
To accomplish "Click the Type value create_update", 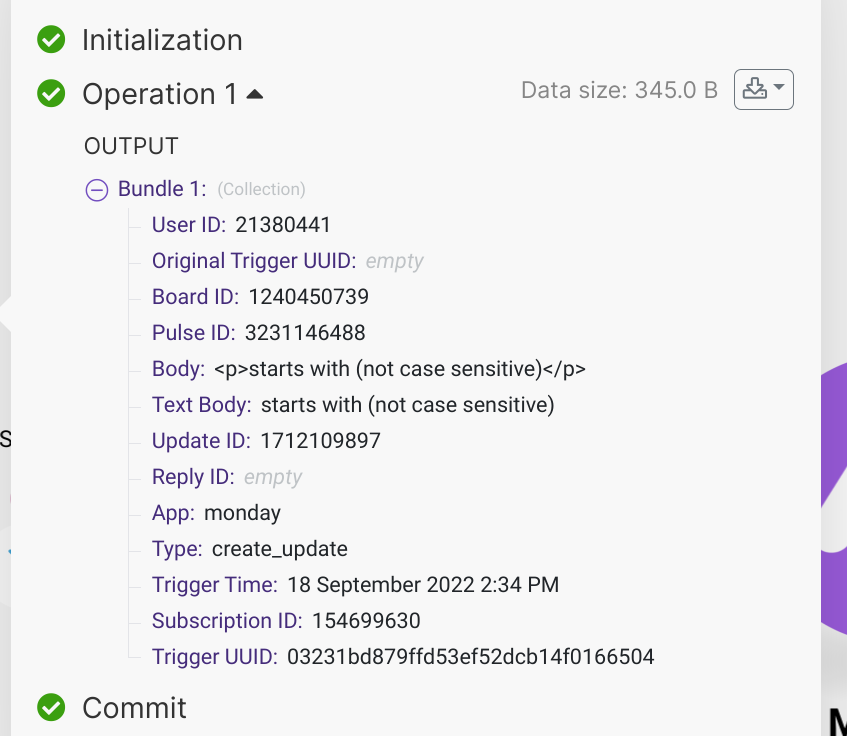I will (280, 549).
